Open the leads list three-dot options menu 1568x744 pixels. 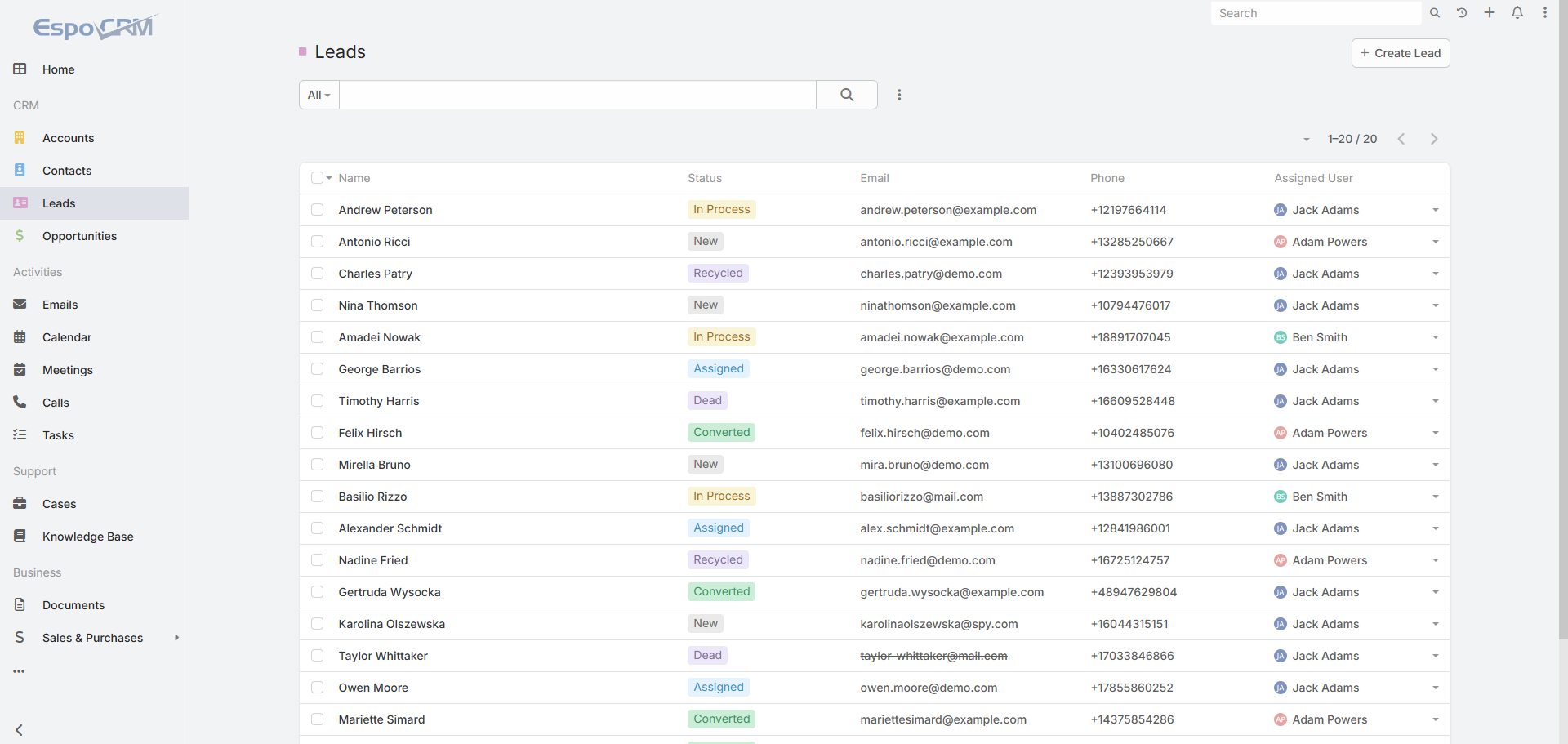(x=899, y=95)
